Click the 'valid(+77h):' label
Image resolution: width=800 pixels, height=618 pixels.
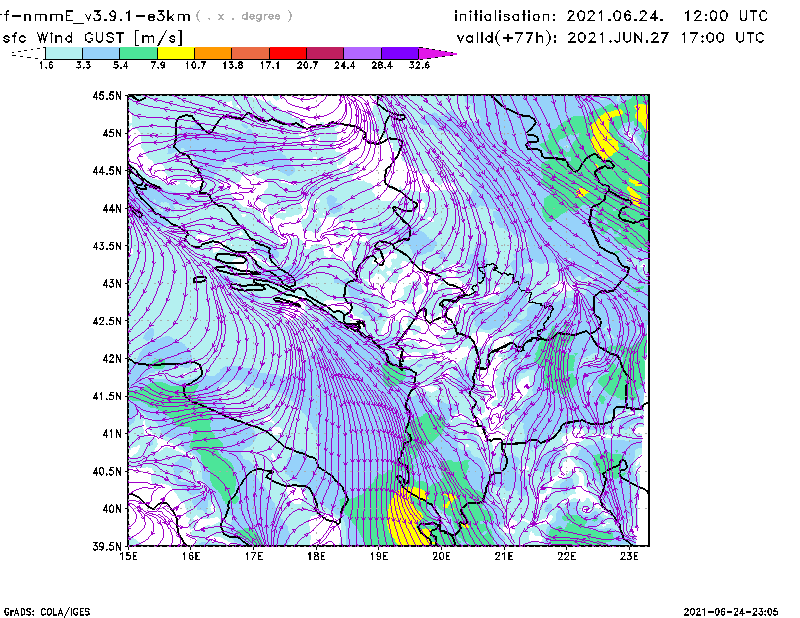pyautogui.click(x=507, y=38)
